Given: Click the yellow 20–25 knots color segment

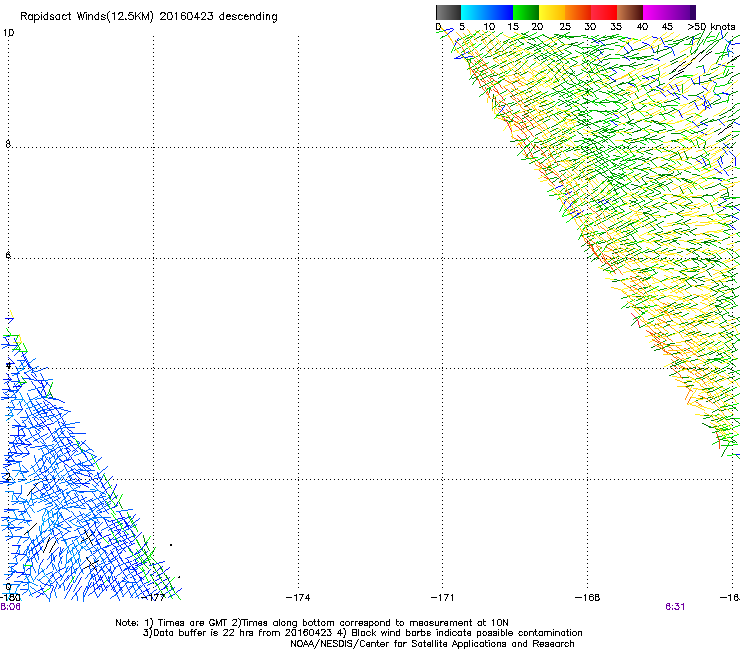Looking at the screenshot, I should (552, 12).
